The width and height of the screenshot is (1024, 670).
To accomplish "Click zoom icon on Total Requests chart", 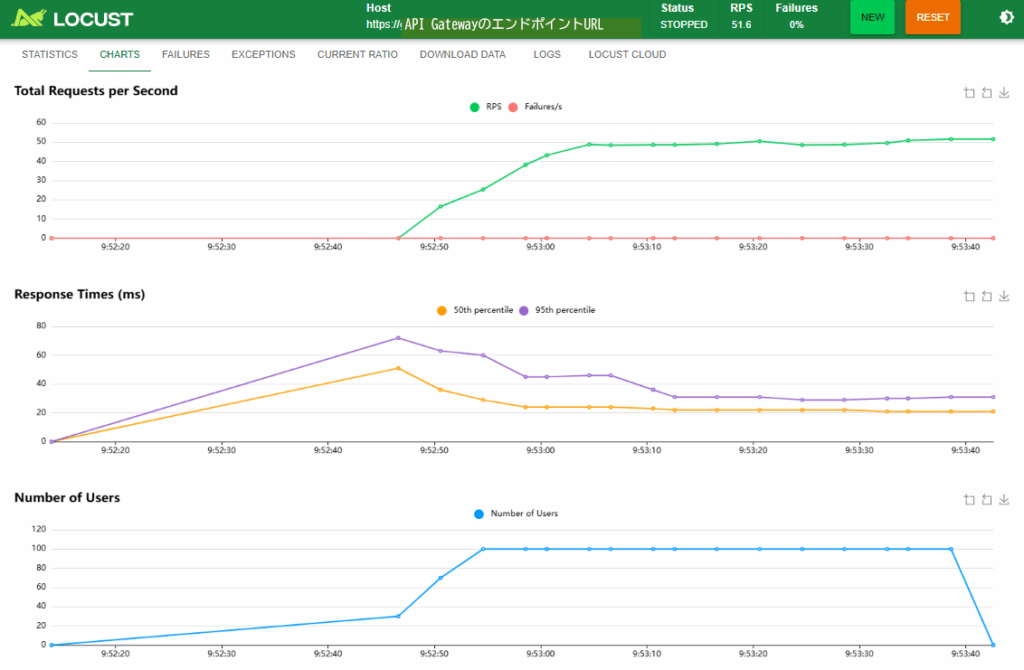I will (x=969, y=93).
